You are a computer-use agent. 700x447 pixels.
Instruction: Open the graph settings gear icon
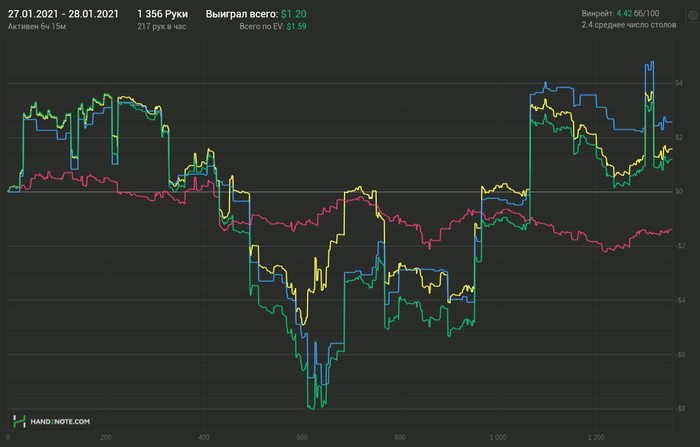tap(693, 15)
